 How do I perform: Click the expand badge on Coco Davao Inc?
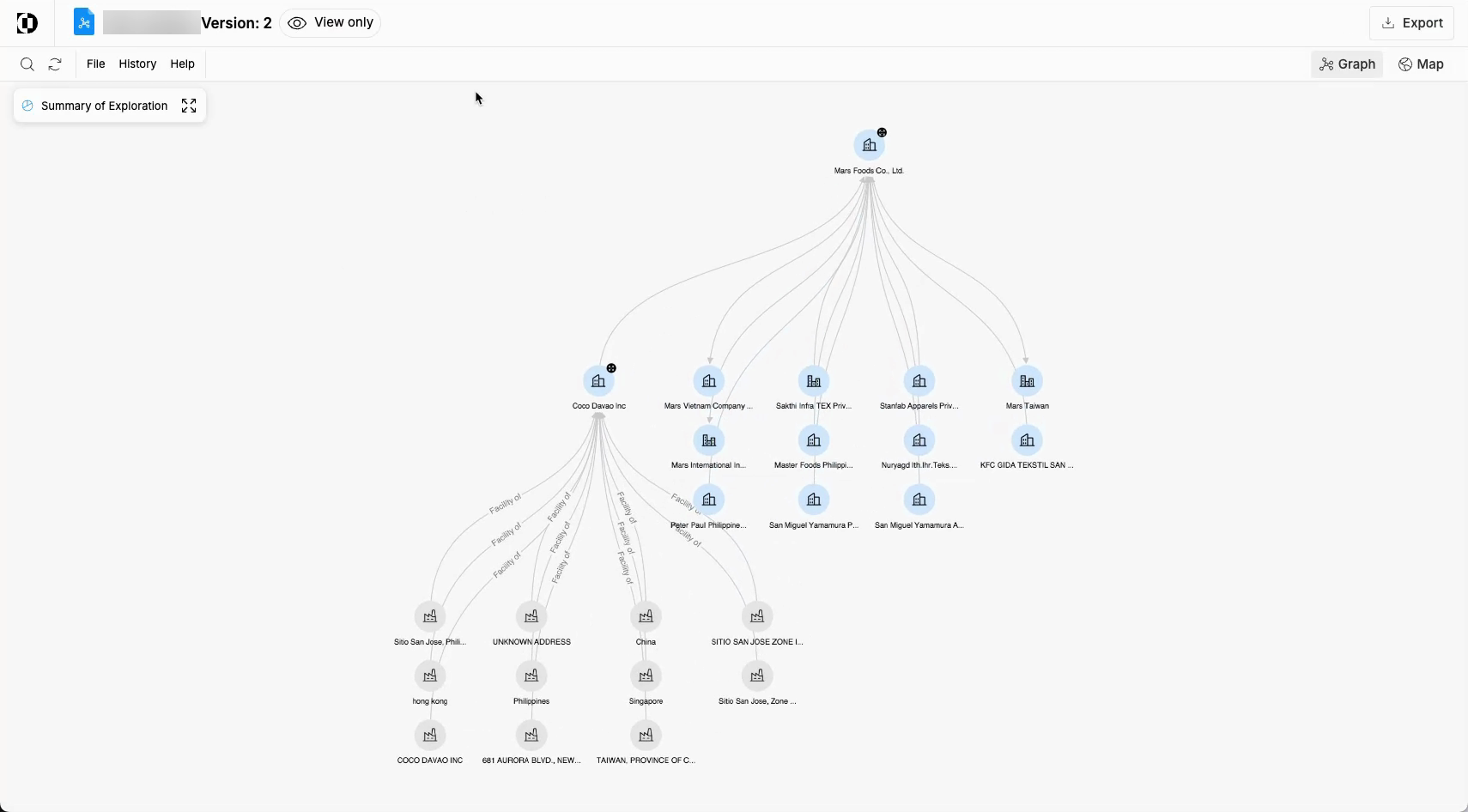click(x=611, y=368)
